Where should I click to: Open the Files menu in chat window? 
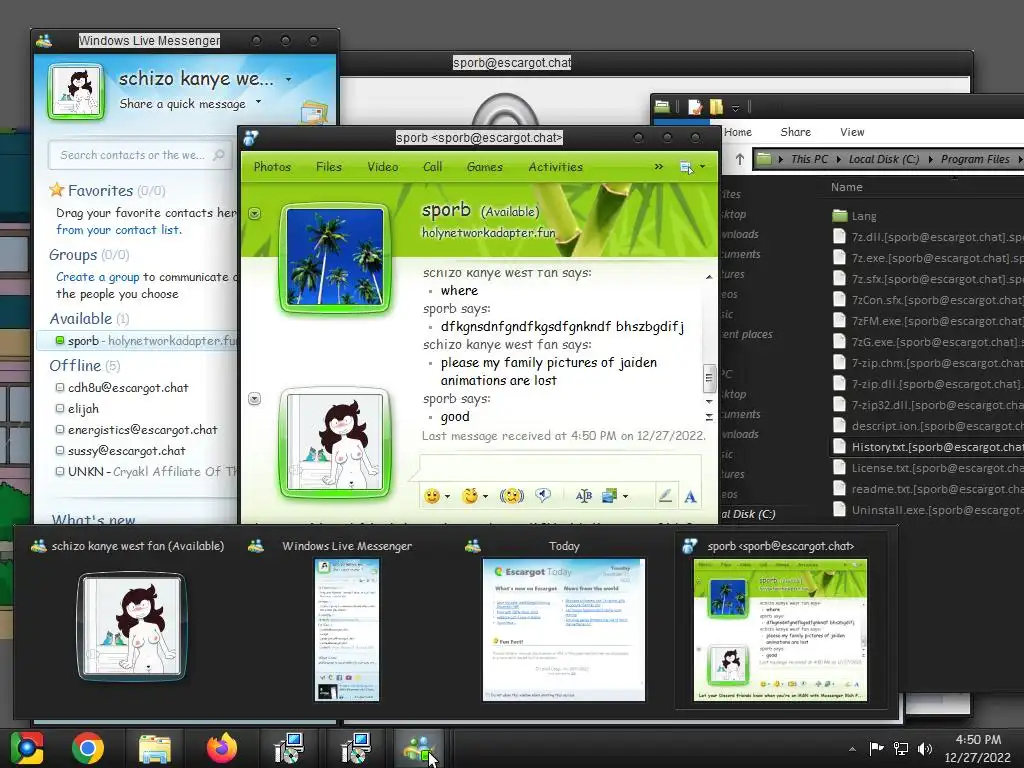[328, 167]
